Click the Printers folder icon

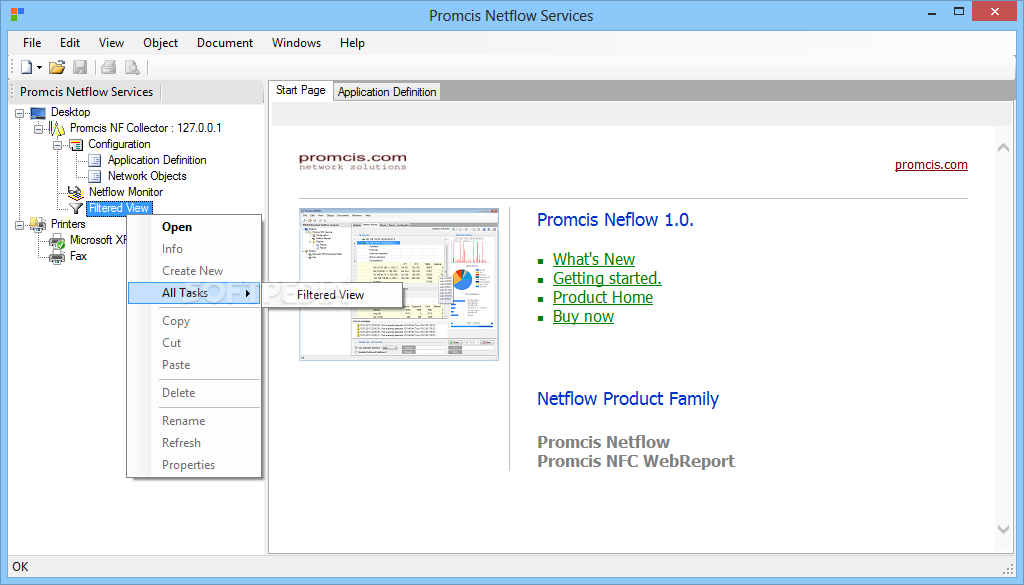tap(38, 224)
